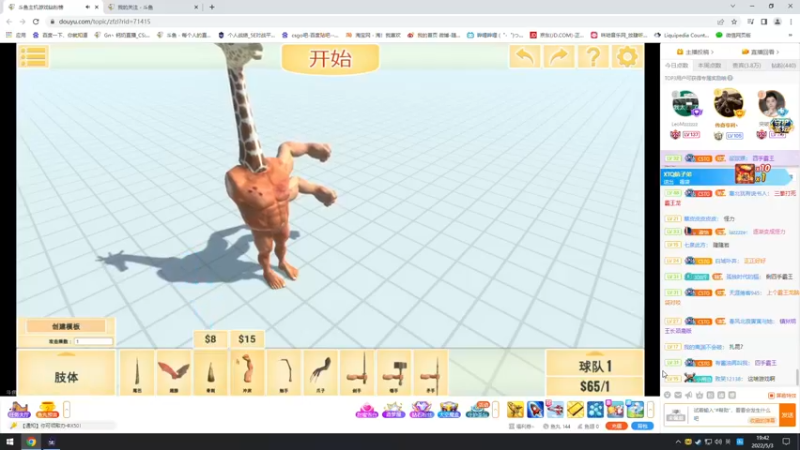The image size is (800, 450).
Task: Select the thin spike tail part
Action: [x=137, y=373]
